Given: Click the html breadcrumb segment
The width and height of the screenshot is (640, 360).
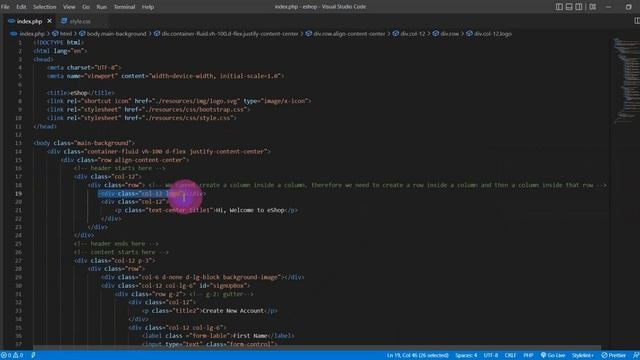Looking at the screenshot, I should 66,34.
